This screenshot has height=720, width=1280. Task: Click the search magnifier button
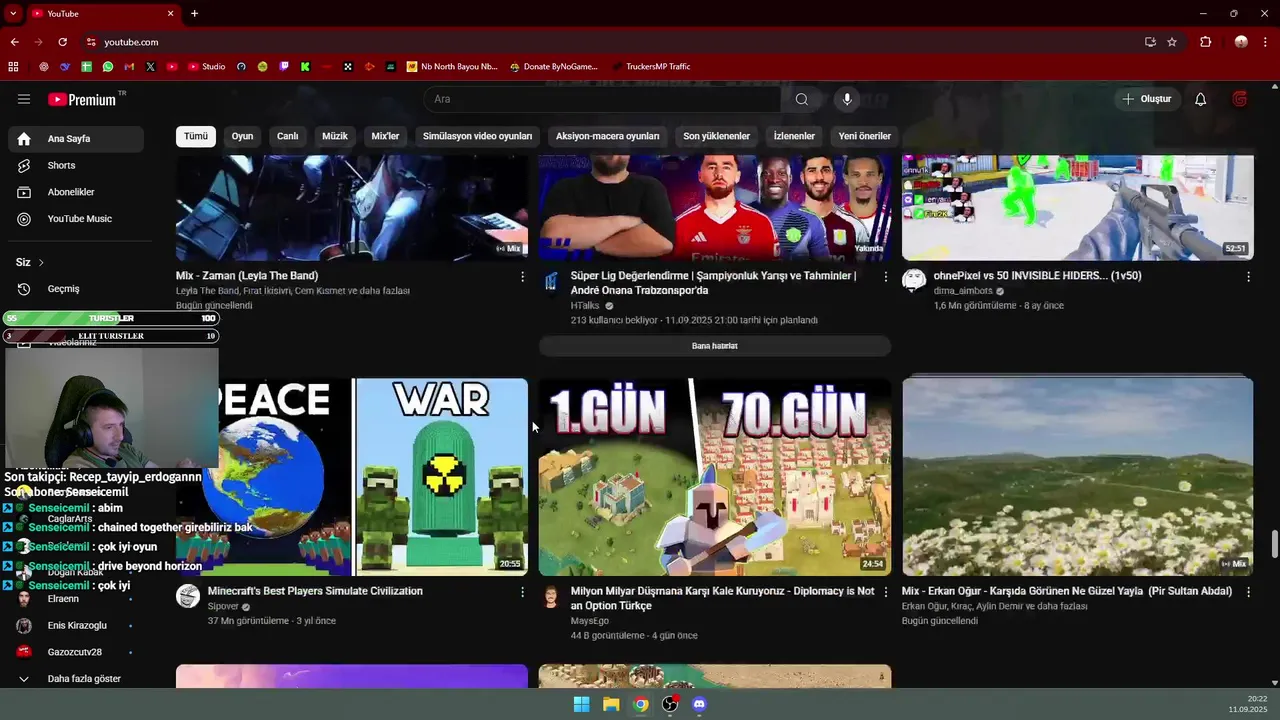click(801, 99)
